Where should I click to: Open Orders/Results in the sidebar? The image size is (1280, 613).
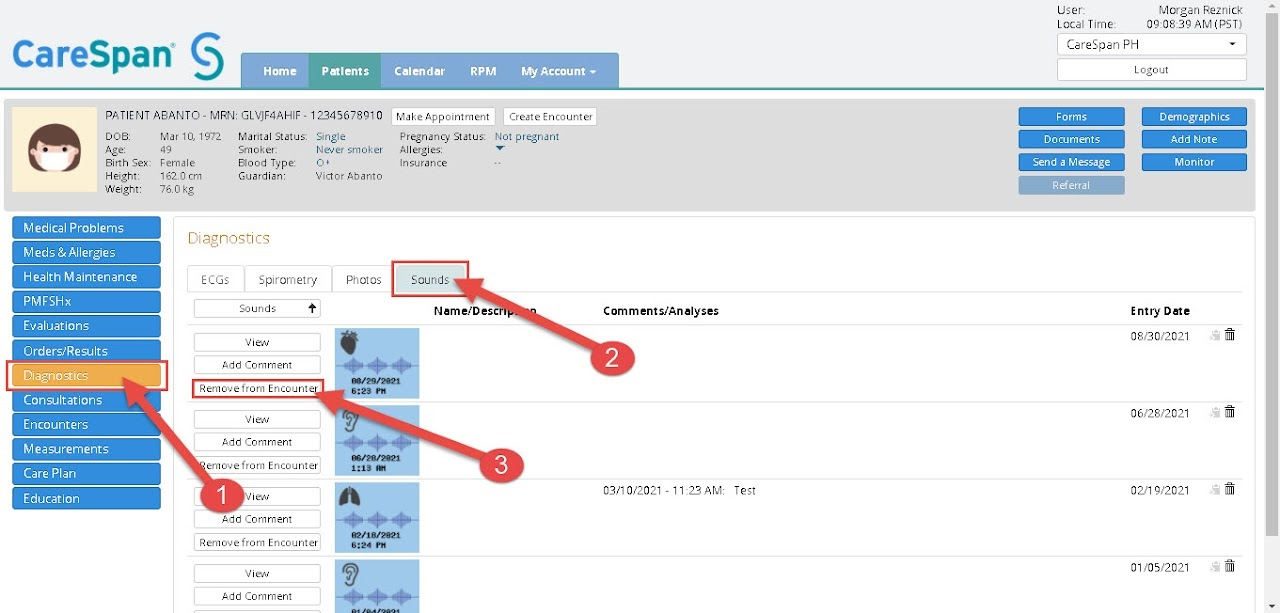(x=86, y=351)
